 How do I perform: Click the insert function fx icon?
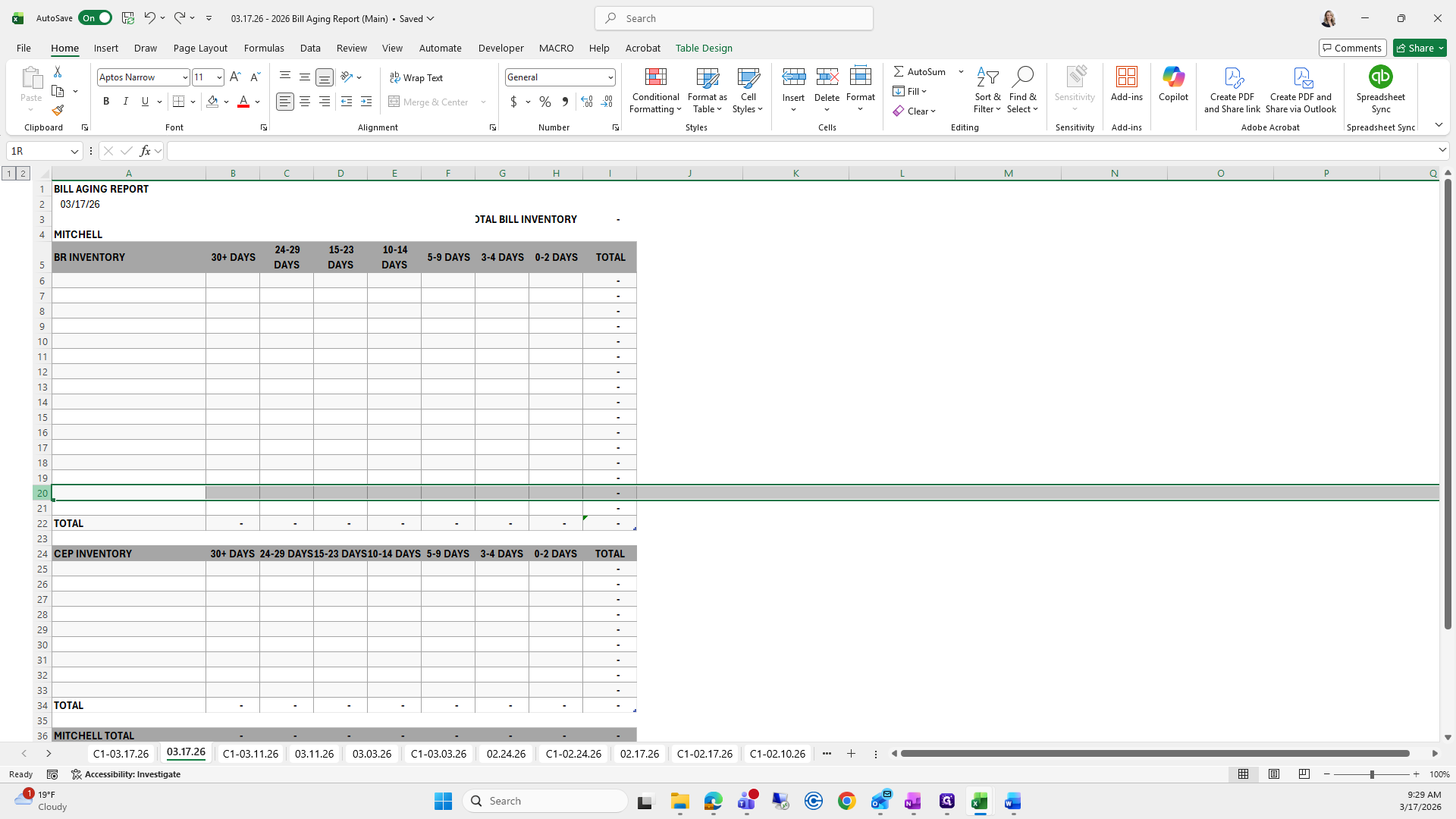tap(145, 151)
